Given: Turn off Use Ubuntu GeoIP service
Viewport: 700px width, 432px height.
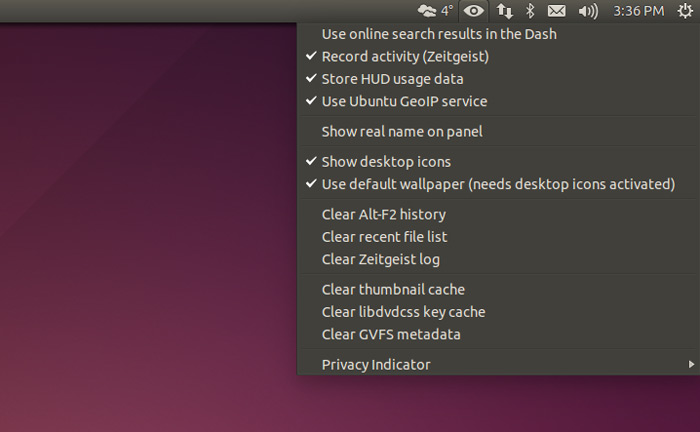Looking at the screenshot, I should (404, 101).
